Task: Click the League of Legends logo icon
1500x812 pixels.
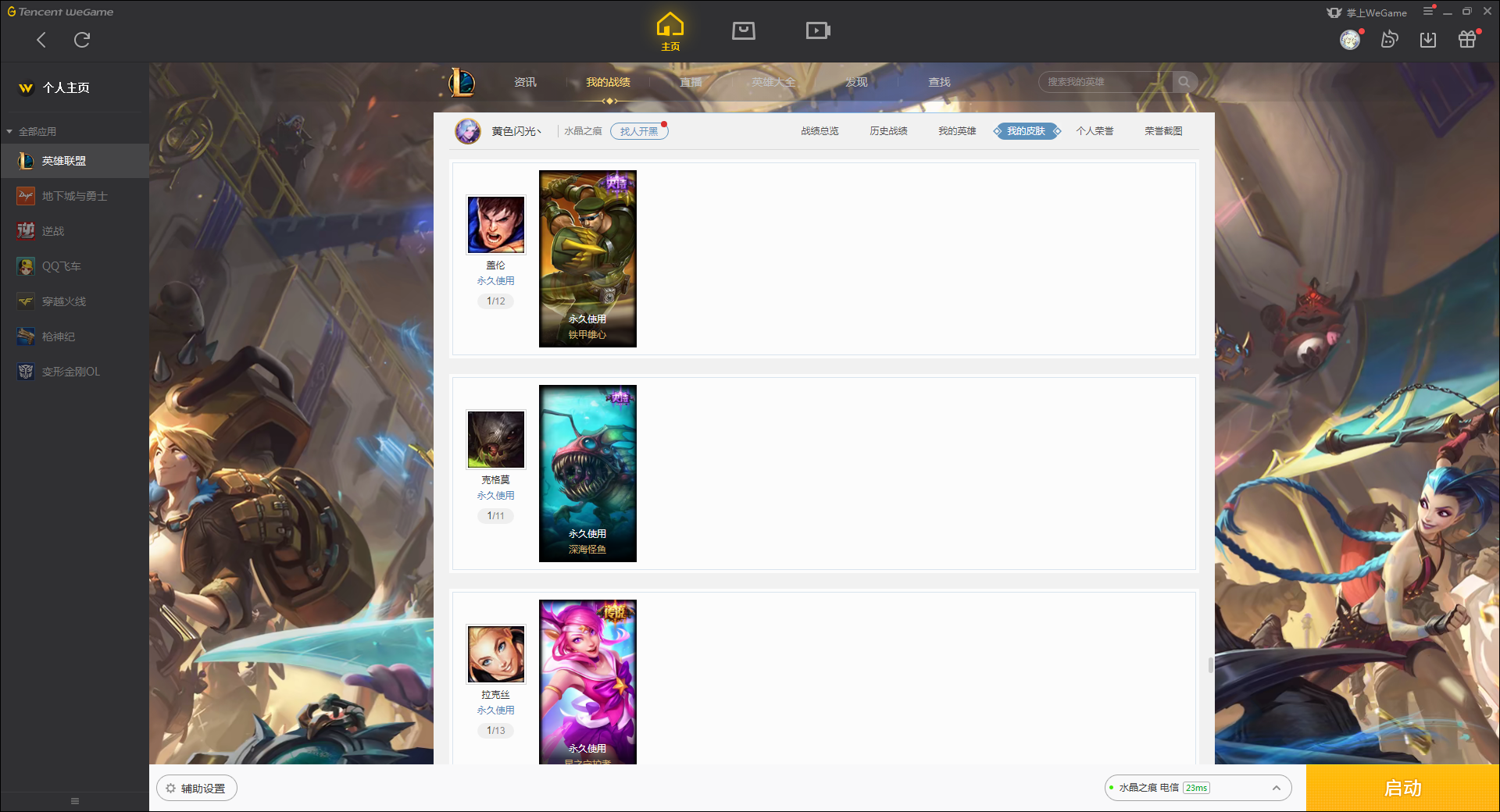Action: pos(461,82)
